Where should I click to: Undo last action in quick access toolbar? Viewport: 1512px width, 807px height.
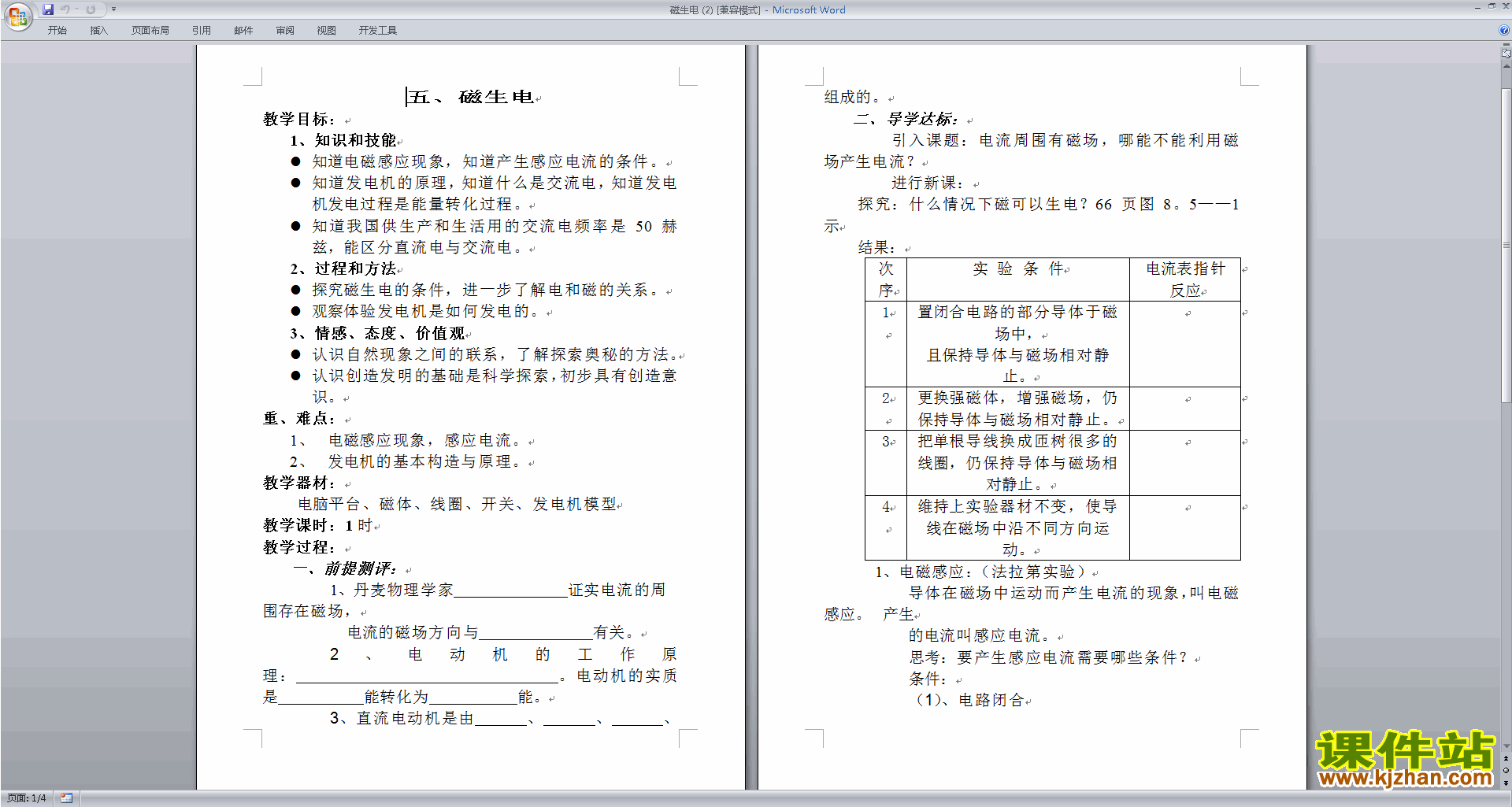point(65,9)
